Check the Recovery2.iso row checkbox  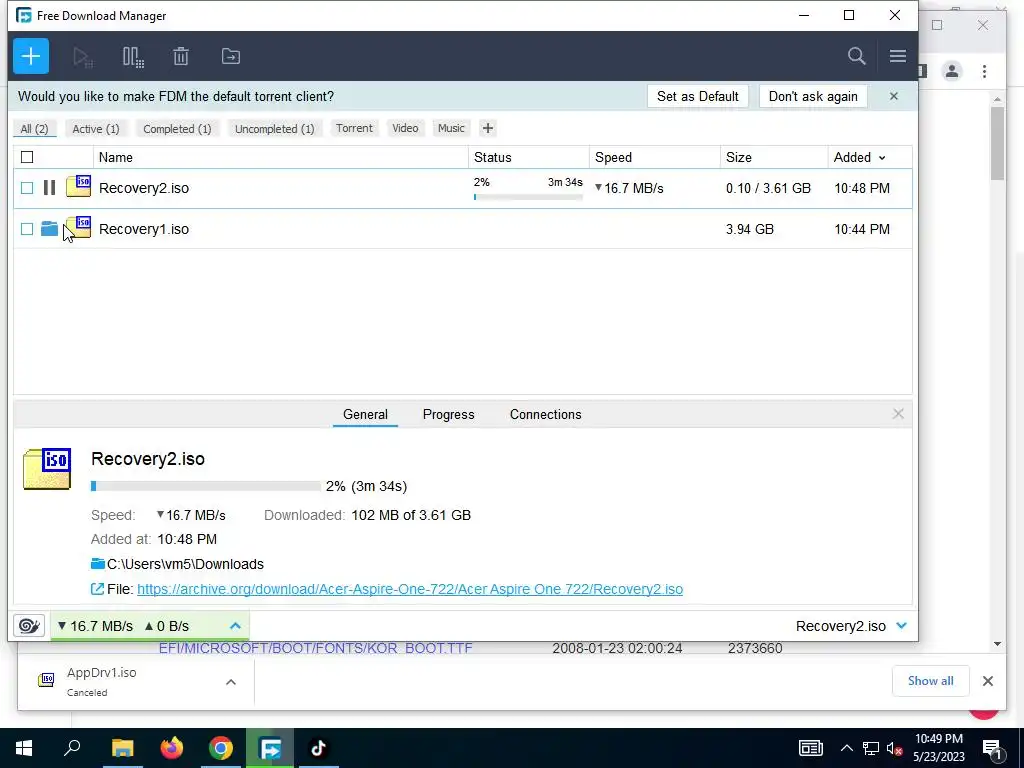[27, 188]
